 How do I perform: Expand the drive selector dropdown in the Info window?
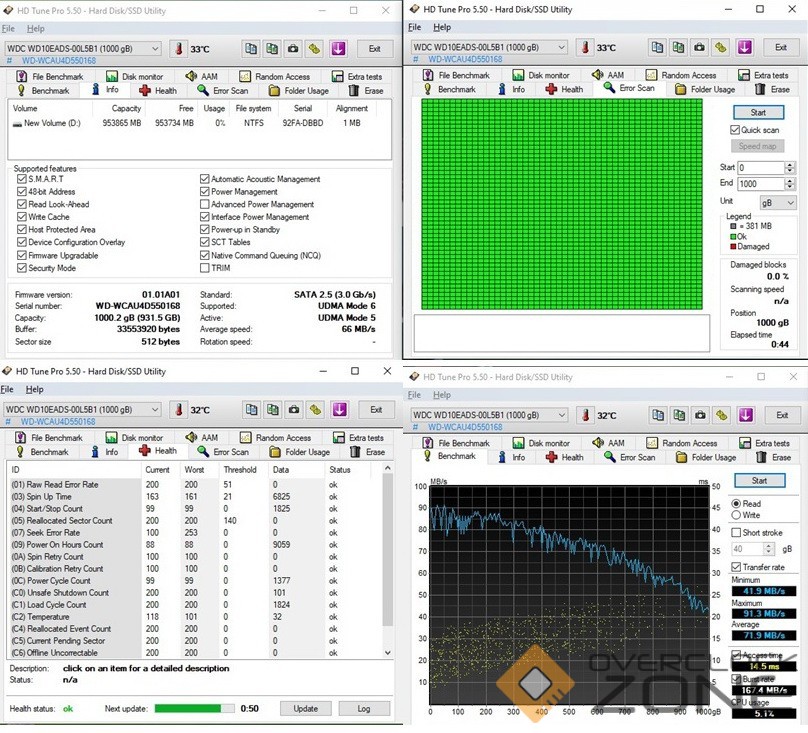(x=154, y=48)
